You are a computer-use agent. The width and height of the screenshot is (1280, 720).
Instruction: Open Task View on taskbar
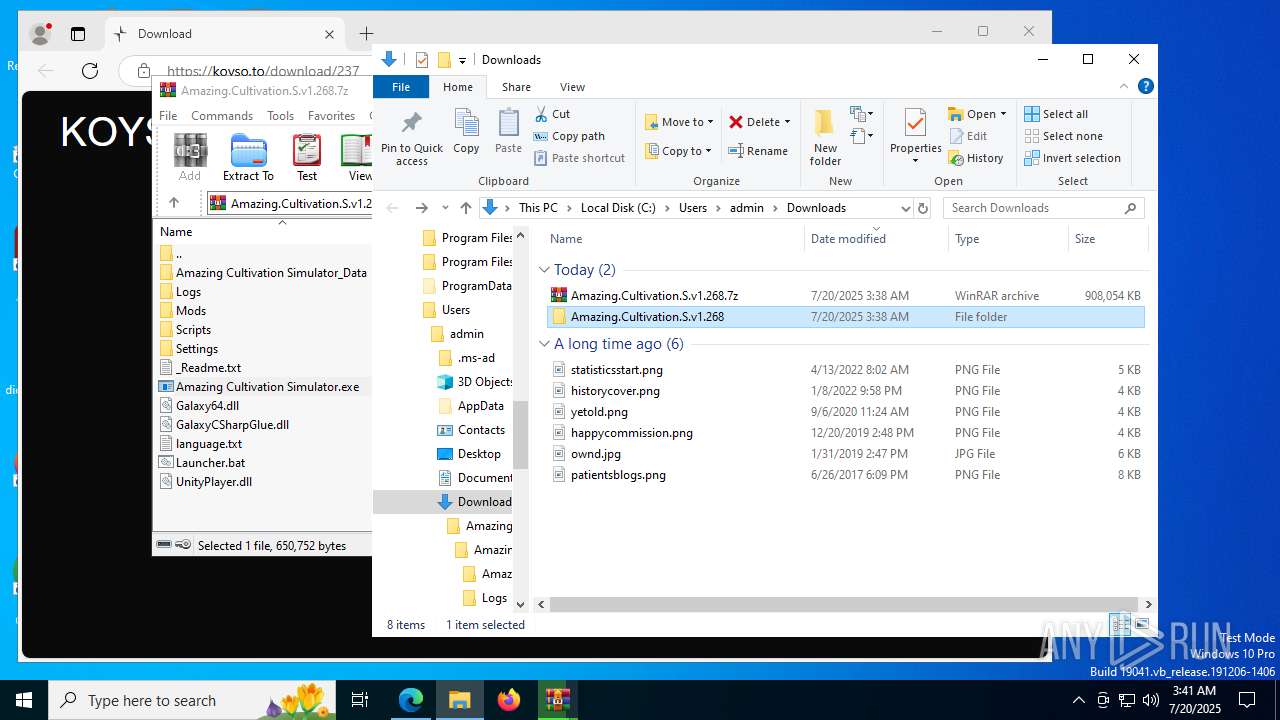point(360,700)
